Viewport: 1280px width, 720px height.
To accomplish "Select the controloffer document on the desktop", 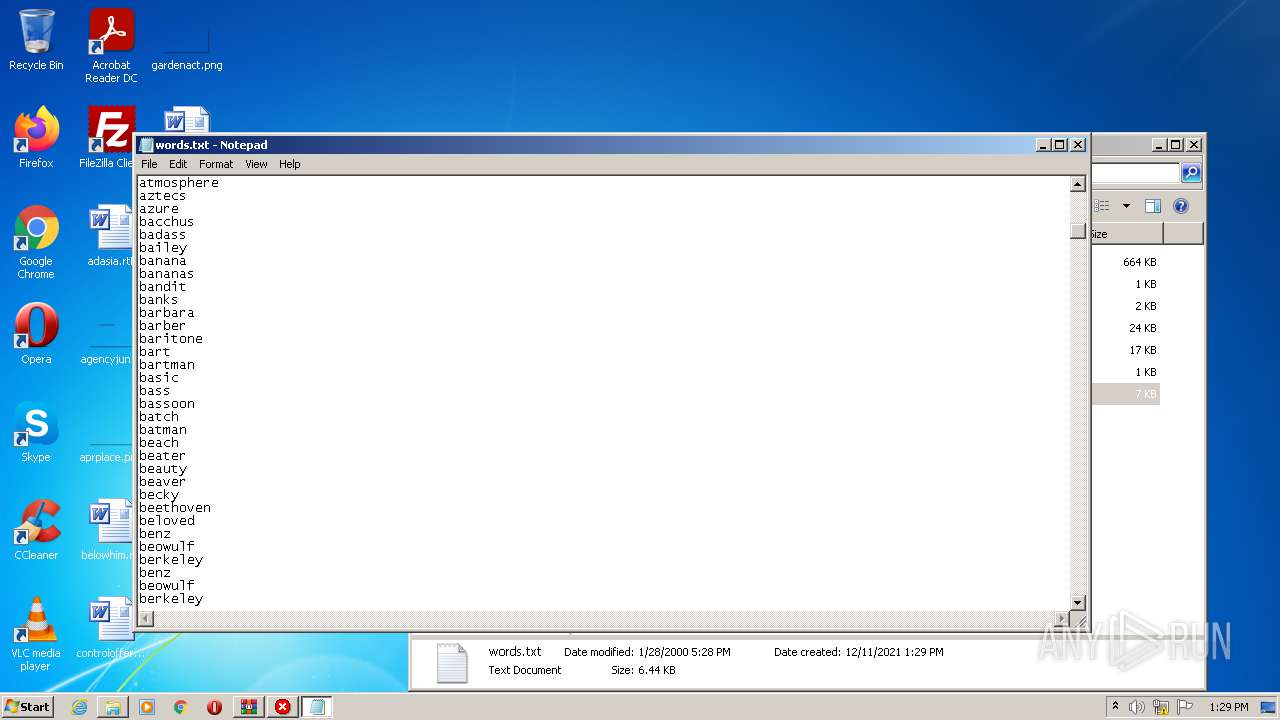I will (111, 628).
